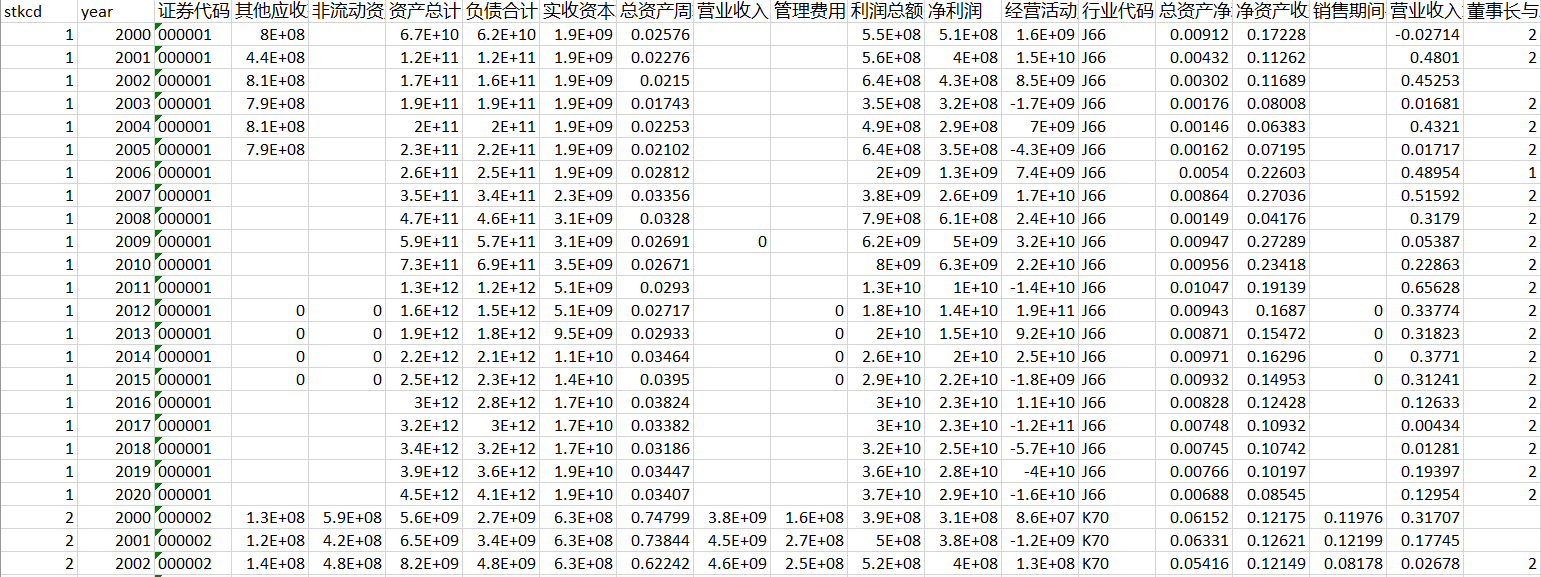Click the year cell showing 2007
The width and height of the screenshot is (1541, 577).
point(116,196)
